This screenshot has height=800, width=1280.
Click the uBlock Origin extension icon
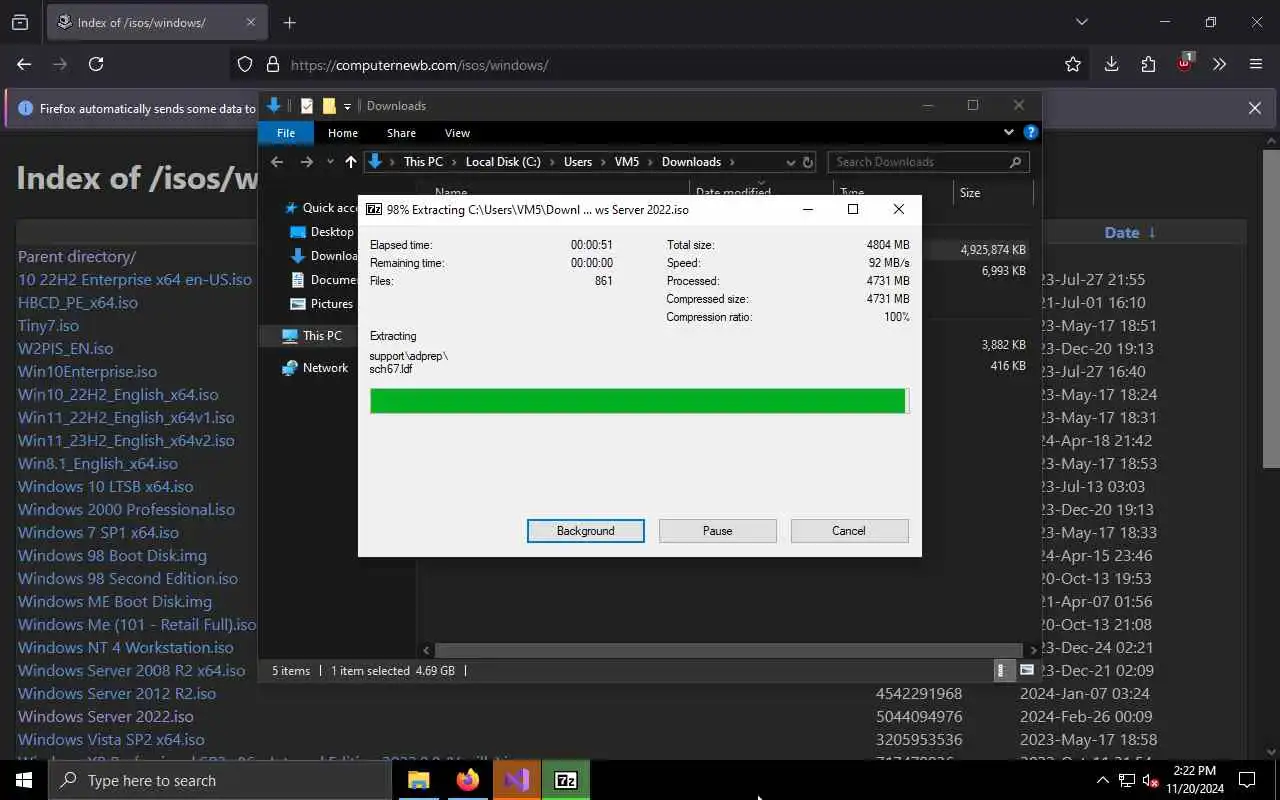point(1185,63)
